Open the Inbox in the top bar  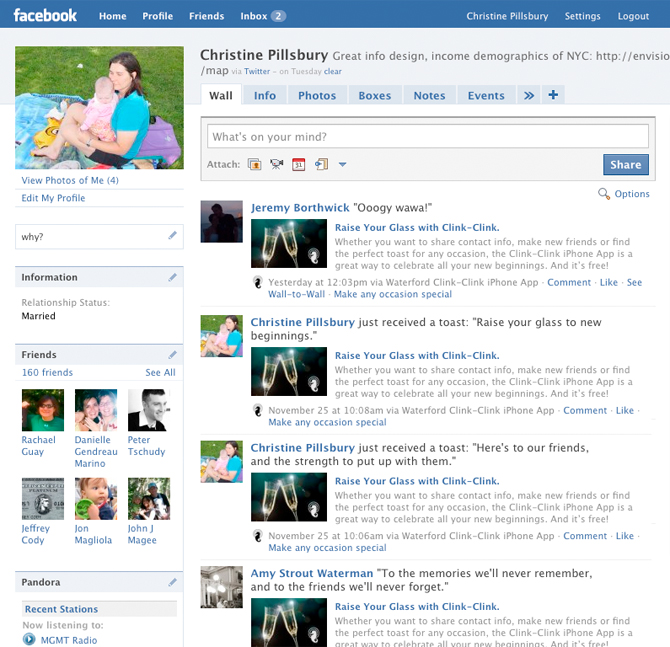pyautogui.click(x=253, y=16)
